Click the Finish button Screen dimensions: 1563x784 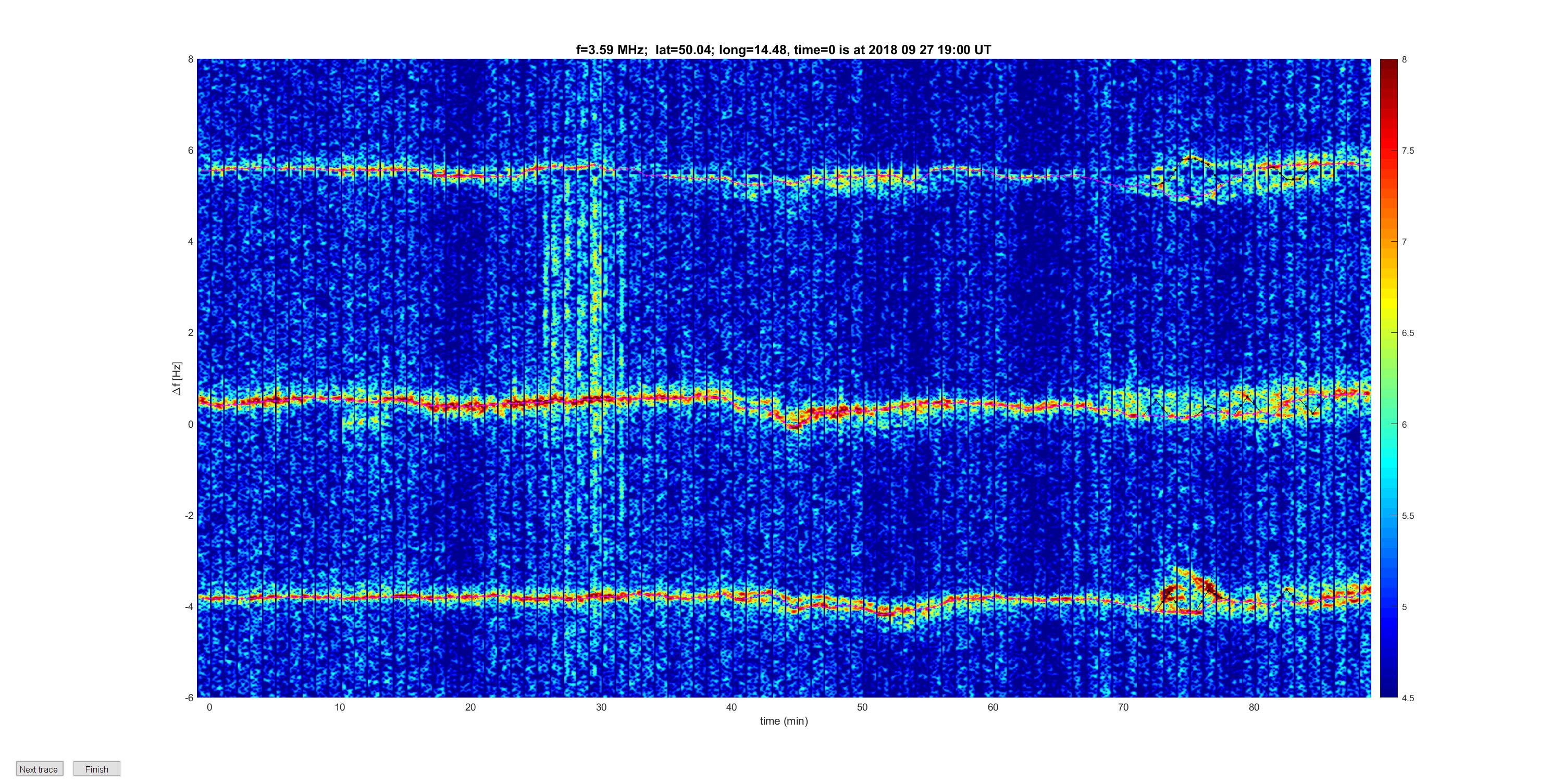(x=96, y=769)
